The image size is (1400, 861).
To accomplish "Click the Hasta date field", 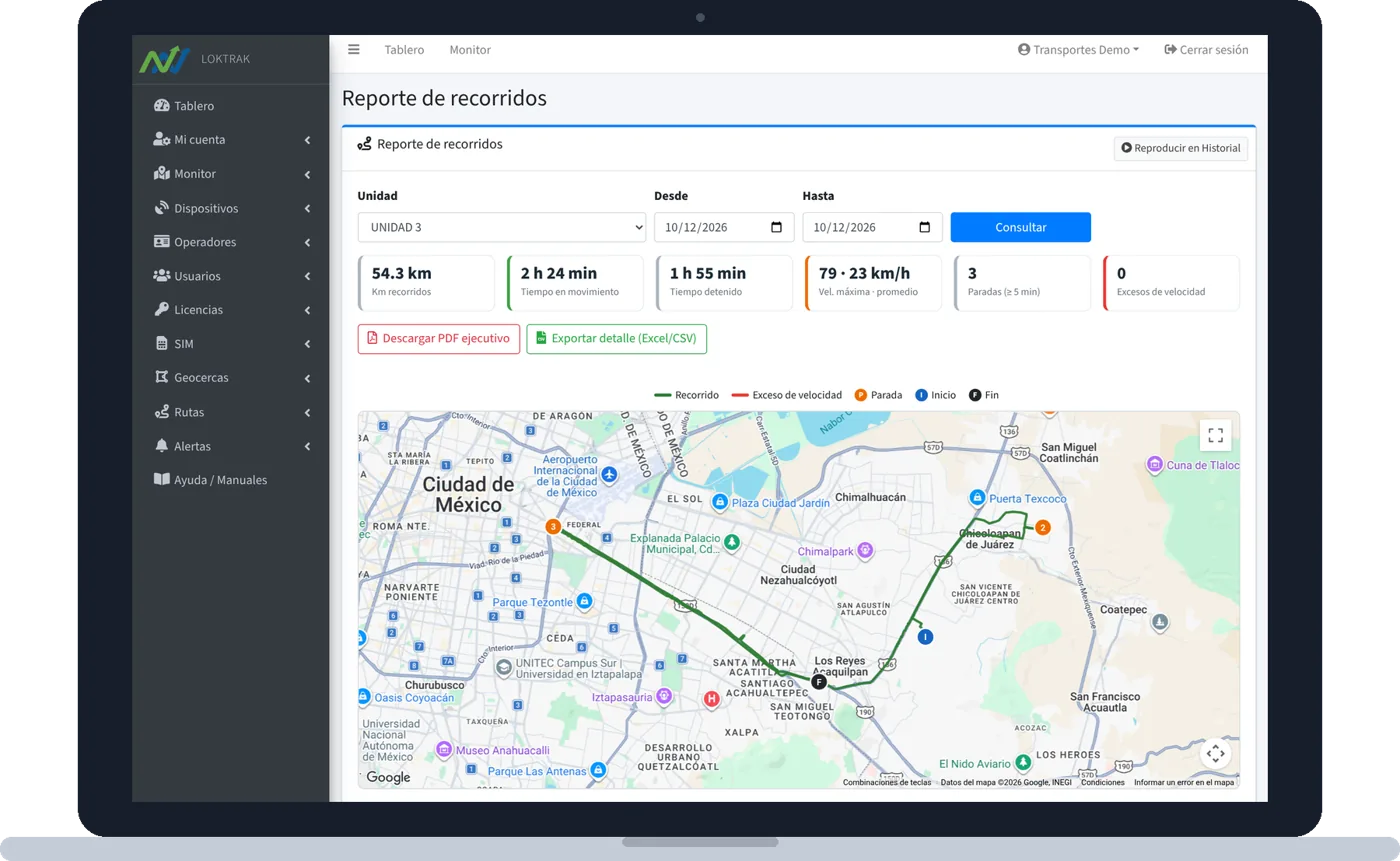I will point(872,227).
